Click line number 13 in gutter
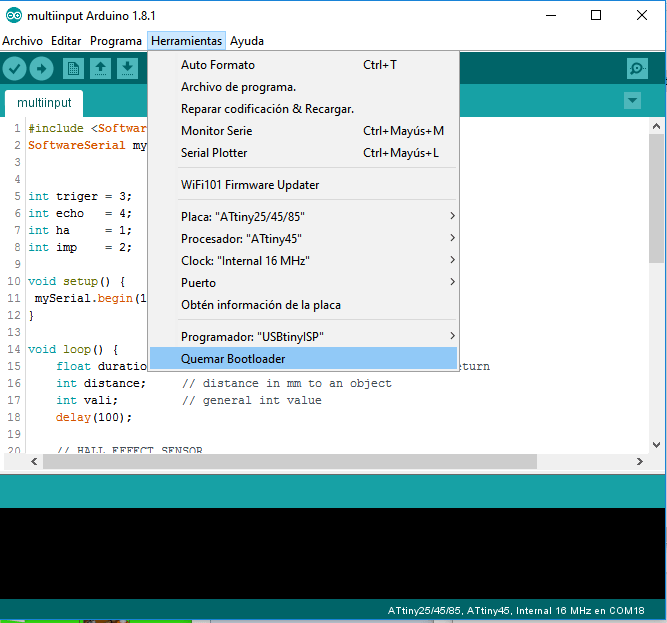The image size is (667, 623). [14, 333]
